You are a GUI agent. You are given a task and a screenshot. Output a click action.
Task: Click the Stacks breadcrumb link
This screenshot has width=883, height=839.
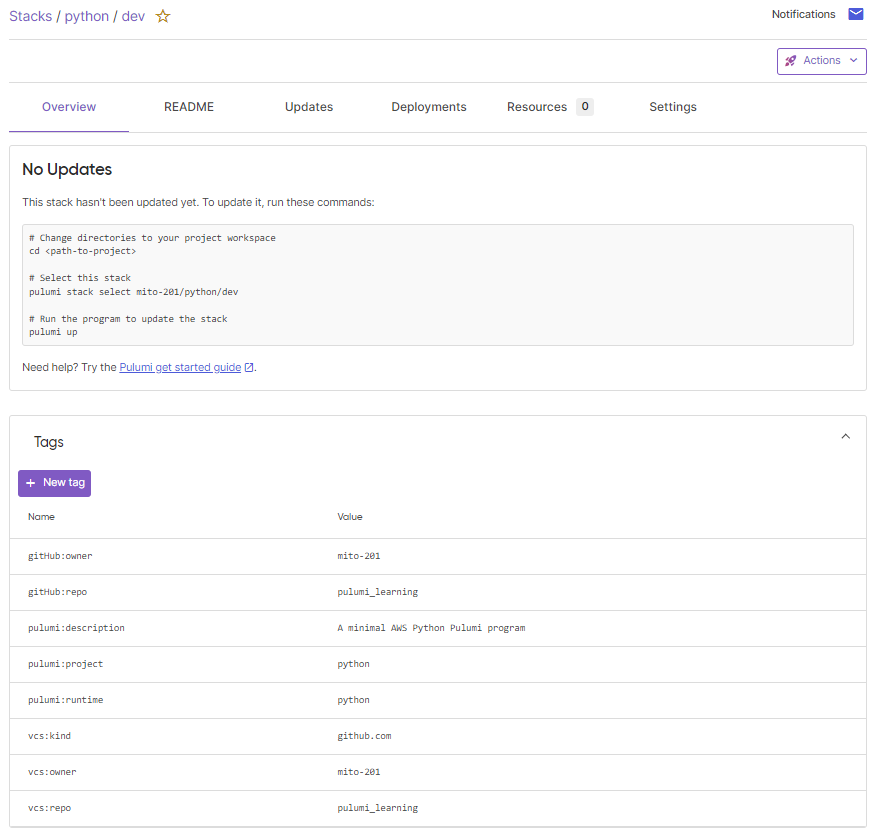pos(30,16)
